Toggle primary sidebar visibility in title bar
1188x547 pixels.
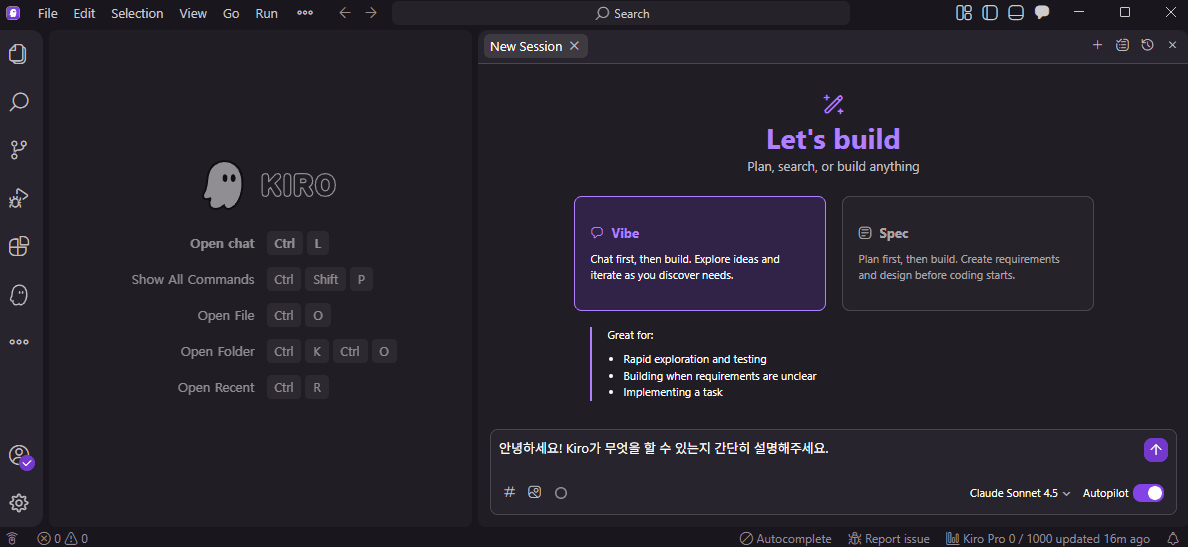990,13
